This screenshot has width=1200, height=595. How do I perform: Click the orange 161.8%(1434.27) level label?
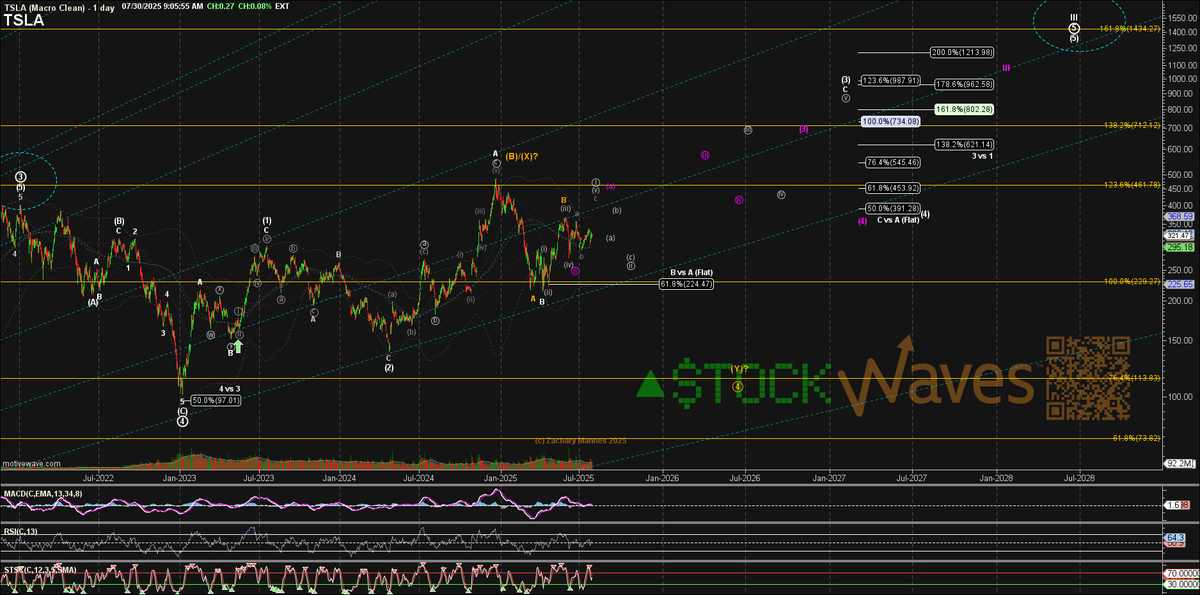click(x=1128, y=29)
